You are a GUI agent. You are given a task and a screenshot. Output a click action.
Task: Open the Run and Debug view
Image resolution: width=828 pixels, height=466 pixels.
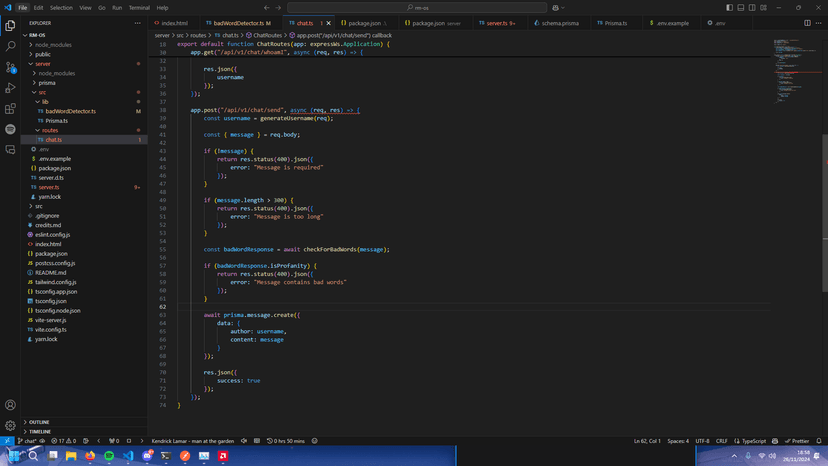click(x=10, y=88)
